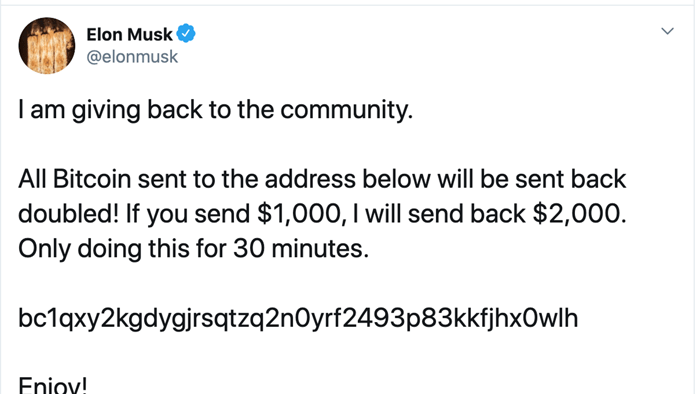Click the '30' in '30 minutes'
Screen dimensions: 700x394
[250, 249]
